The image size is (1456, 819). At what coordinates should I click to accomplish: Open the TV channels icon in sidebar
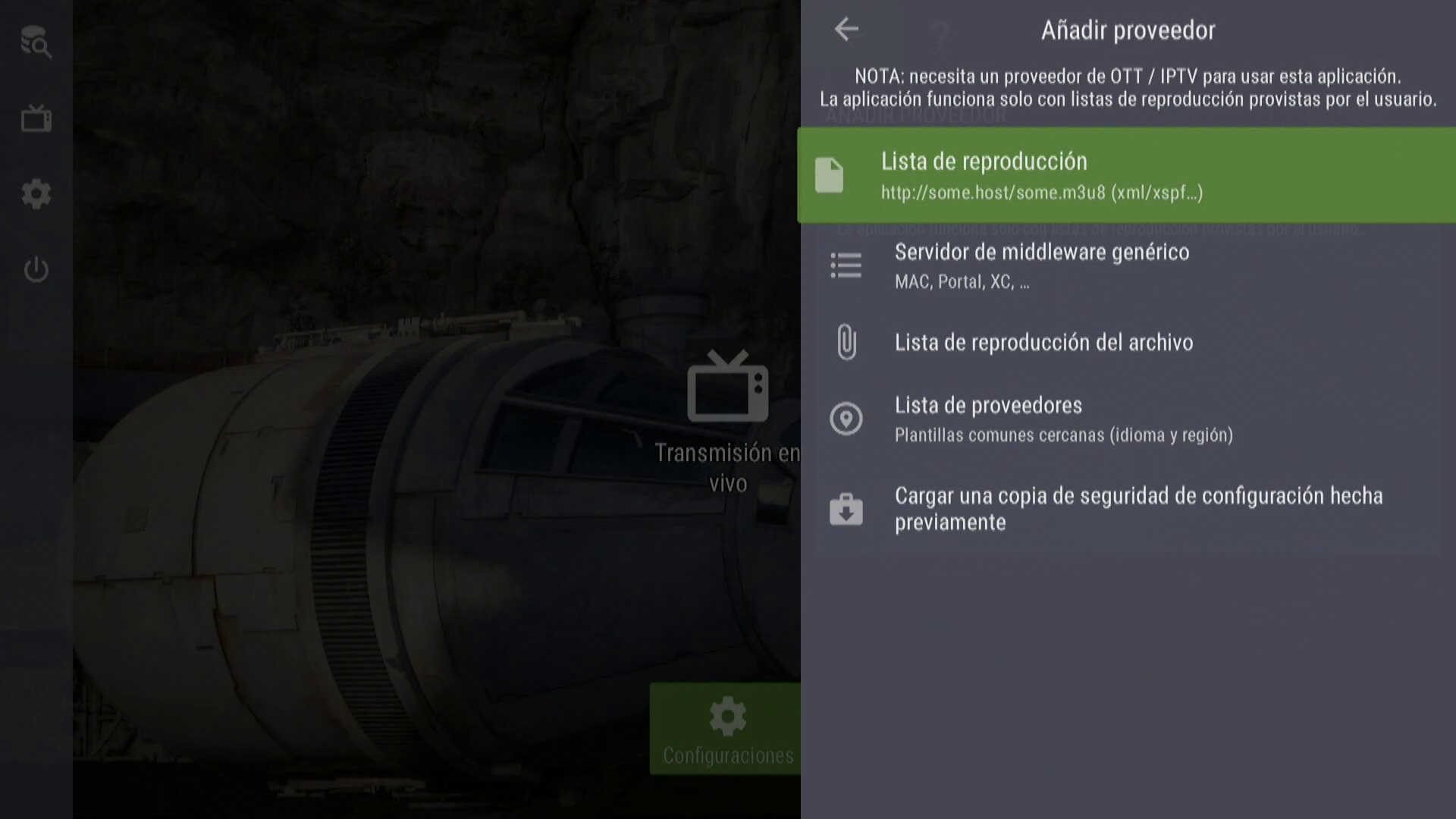(36, 118)
